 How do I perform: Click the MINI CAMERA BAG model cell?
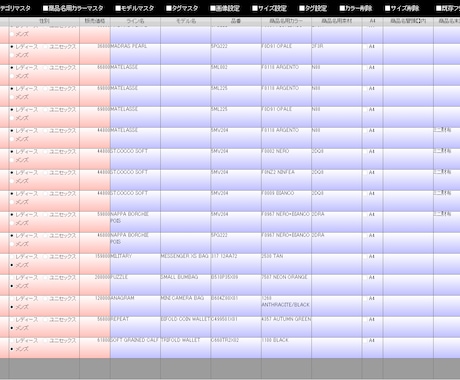(x=185, y=306)
